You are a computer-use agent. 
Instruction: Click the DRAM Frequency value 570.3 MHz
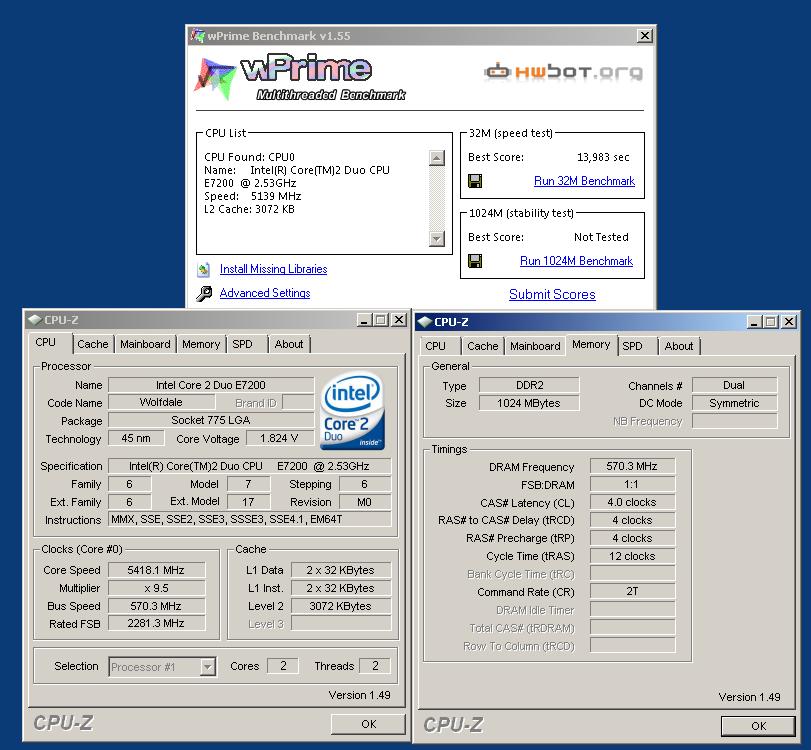click(632, 466)
